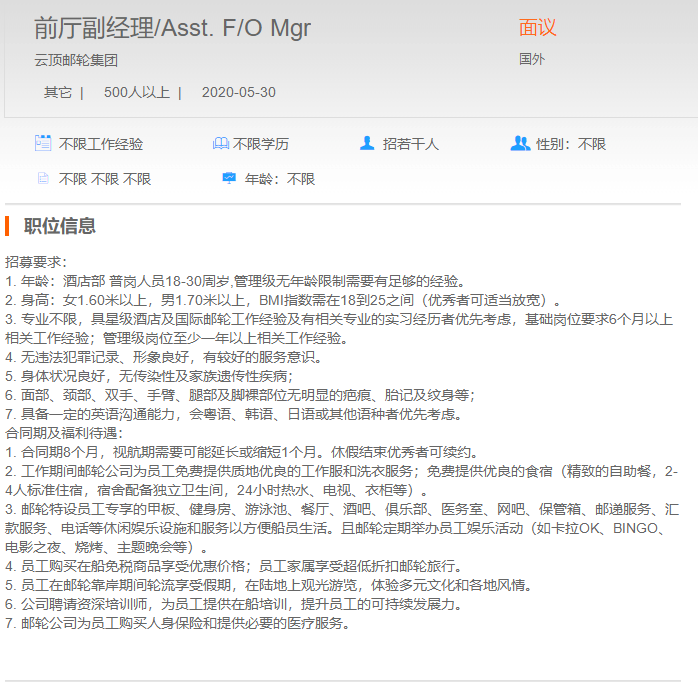Click the recruit headcount person icon
The height and width of the screenshot is (682, 698).
coord(367,143)
